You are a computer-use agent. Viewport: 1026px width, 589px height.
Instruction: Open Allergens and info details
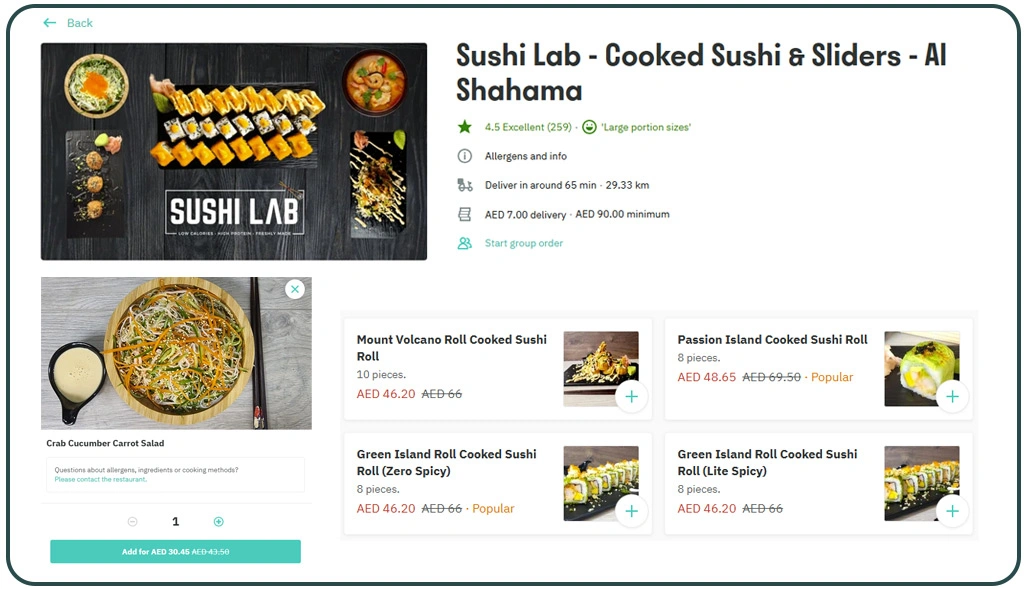526,156
